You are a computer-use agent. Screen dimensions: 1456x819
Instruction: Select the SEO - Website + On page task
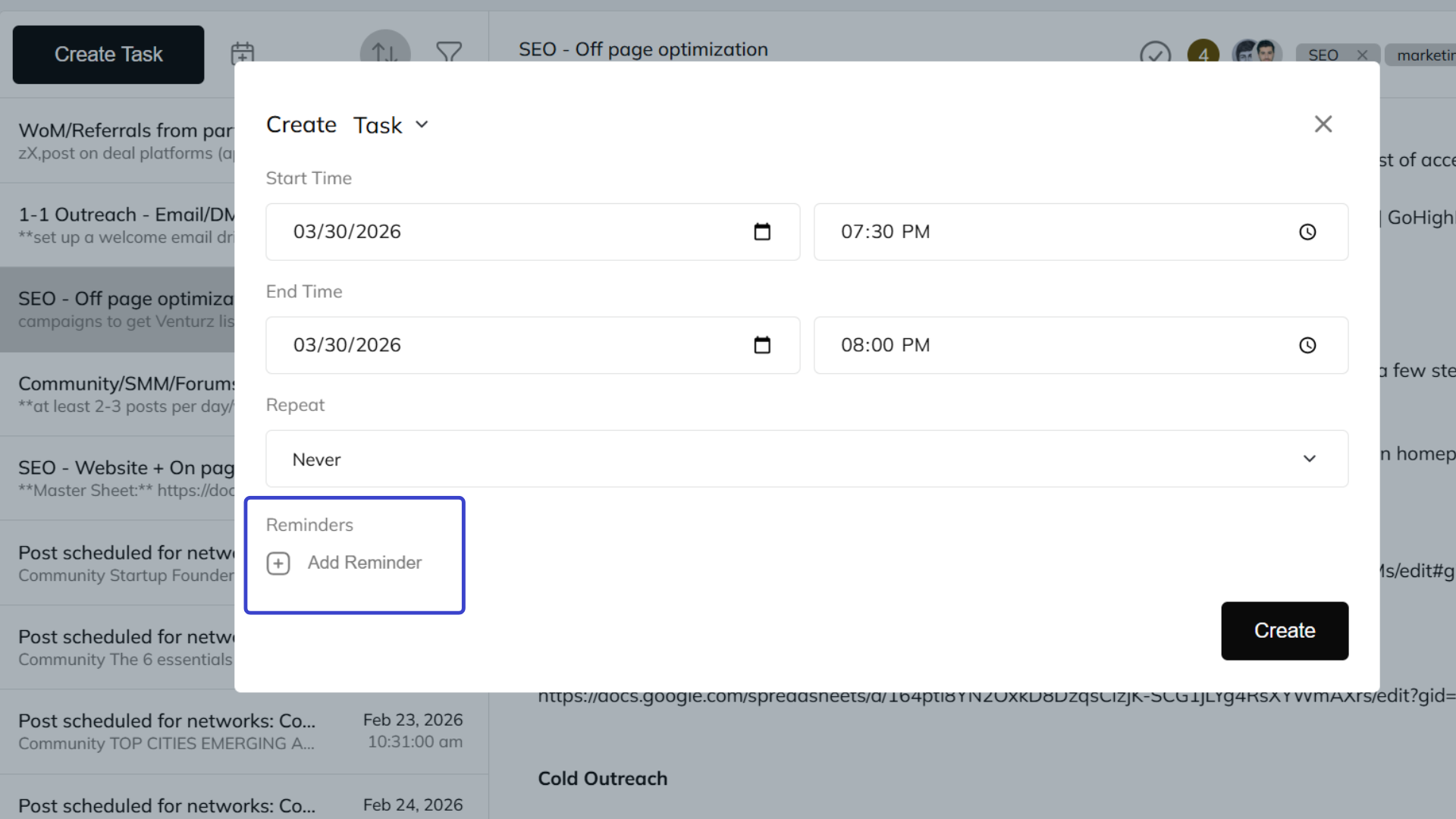pos(121,478)
